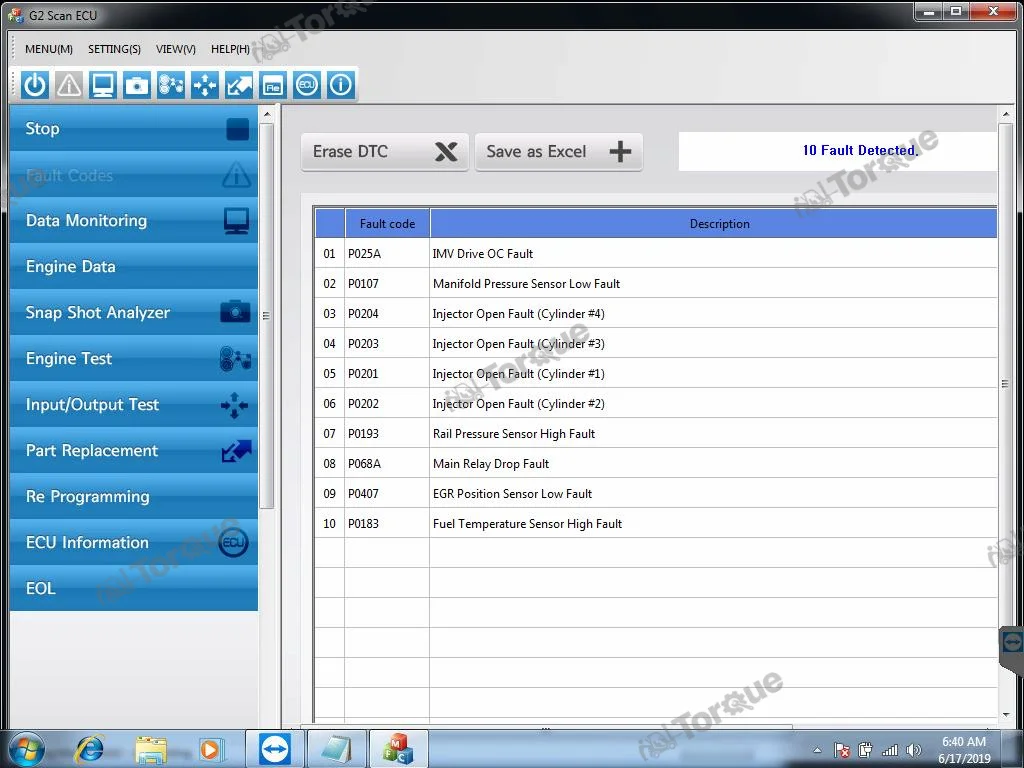
Task: Open the MENU(M) menu
Action: click(48, 49)
